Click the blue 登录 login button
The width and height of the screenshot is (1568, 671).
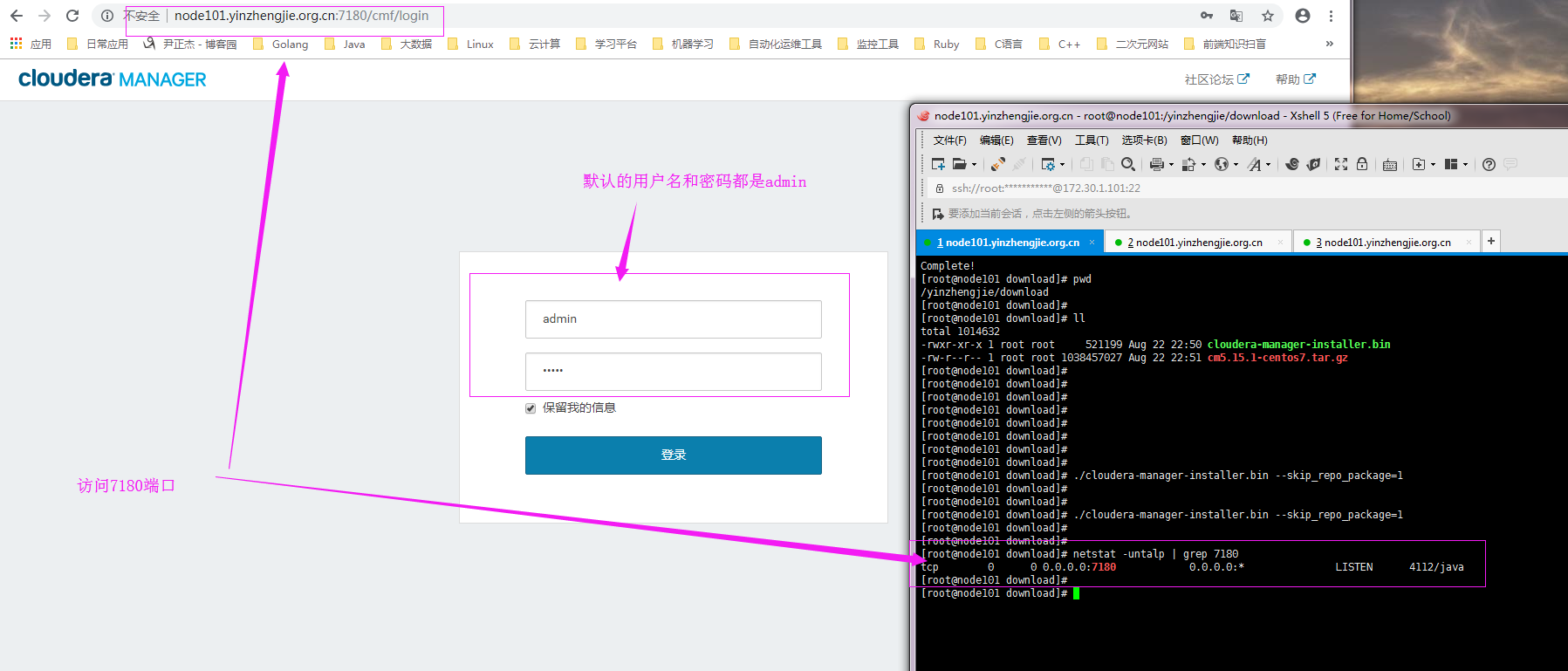[674, 455]
